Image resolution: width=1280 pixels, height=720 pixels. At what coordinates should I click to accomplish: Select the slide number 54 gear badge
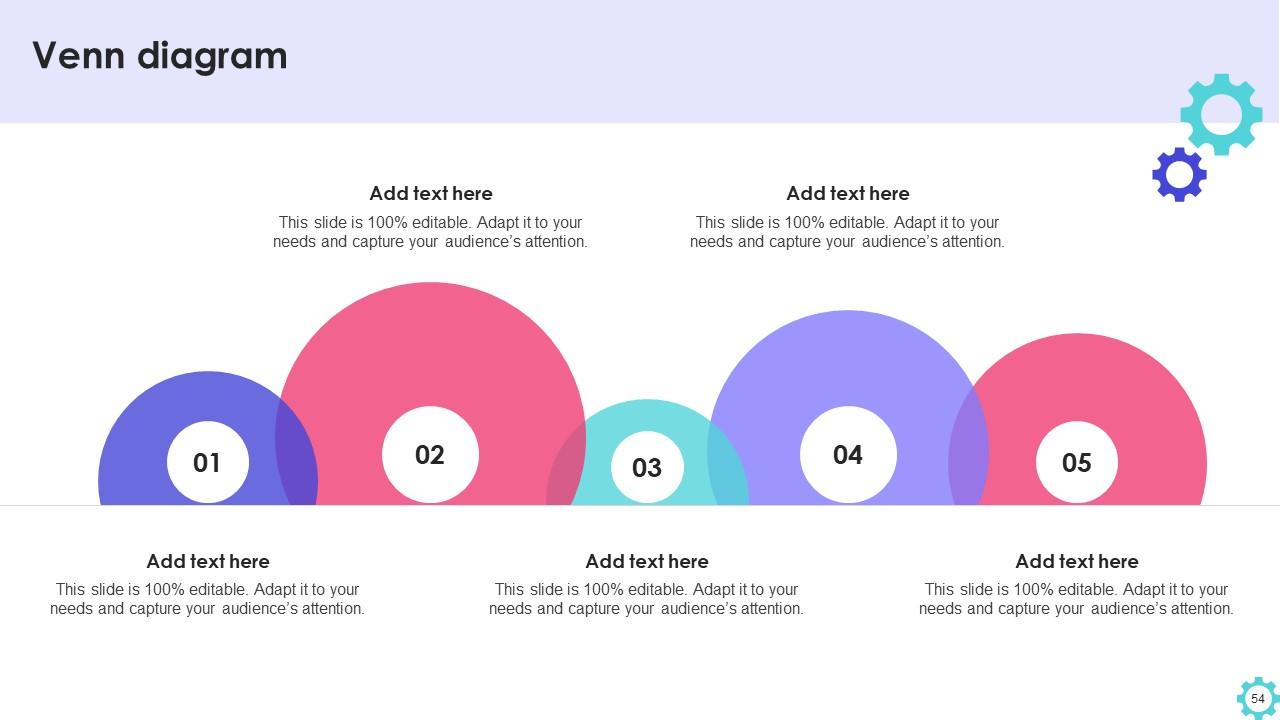click(1257, 698)
